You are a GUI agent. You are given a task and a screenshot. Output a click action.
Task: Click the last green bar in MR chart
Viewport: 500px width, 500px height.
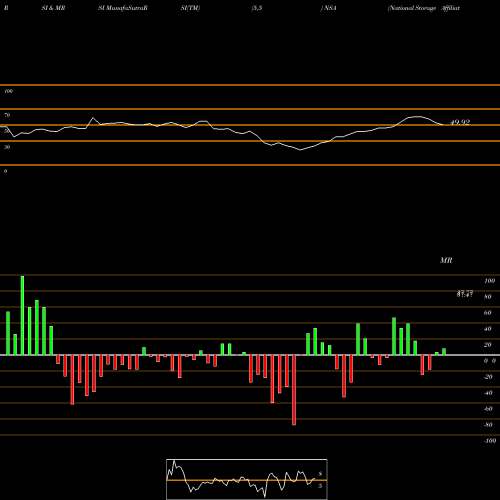pos(444,352)
